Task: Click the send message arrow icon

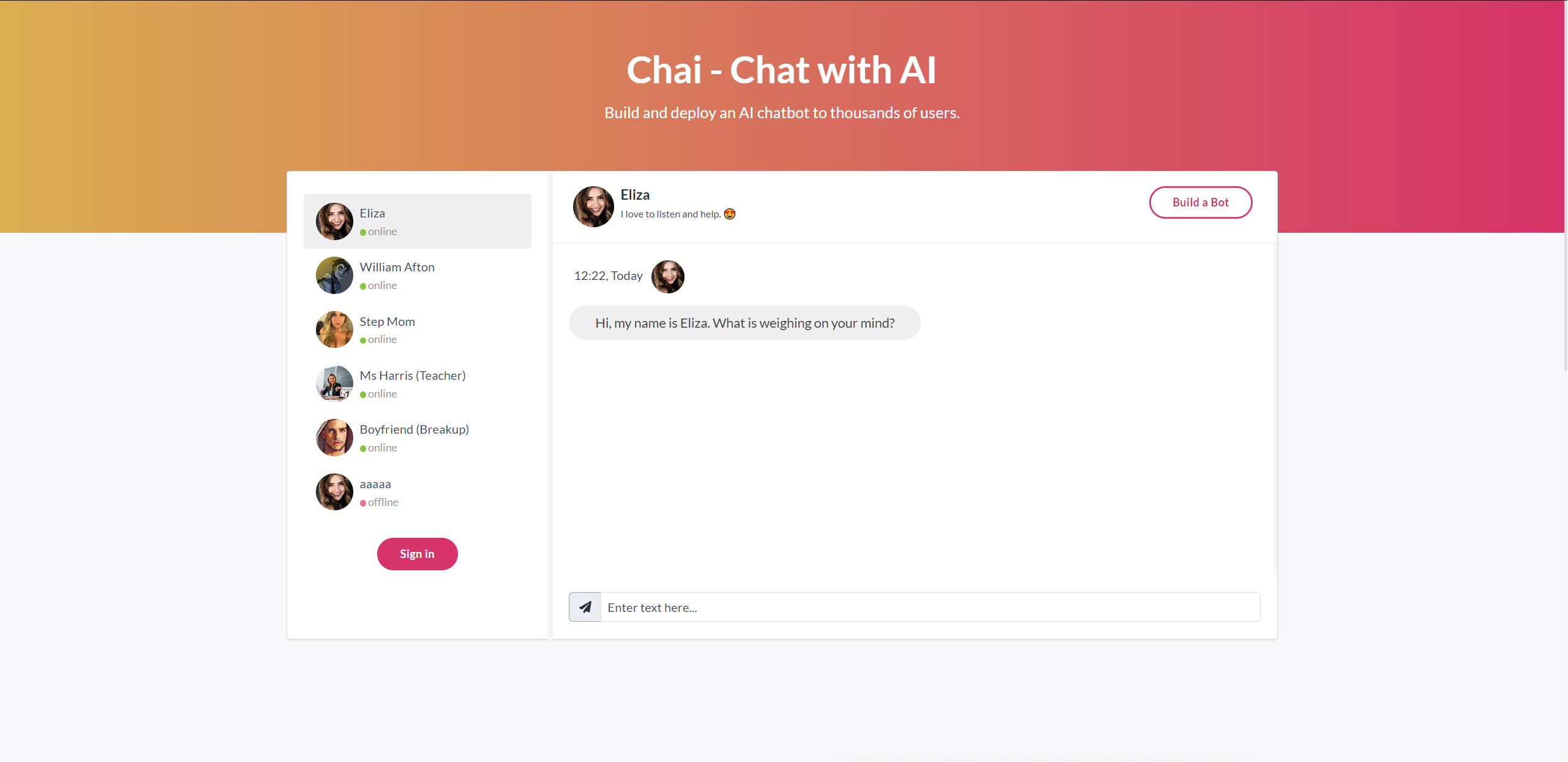Action: (584, 607)
